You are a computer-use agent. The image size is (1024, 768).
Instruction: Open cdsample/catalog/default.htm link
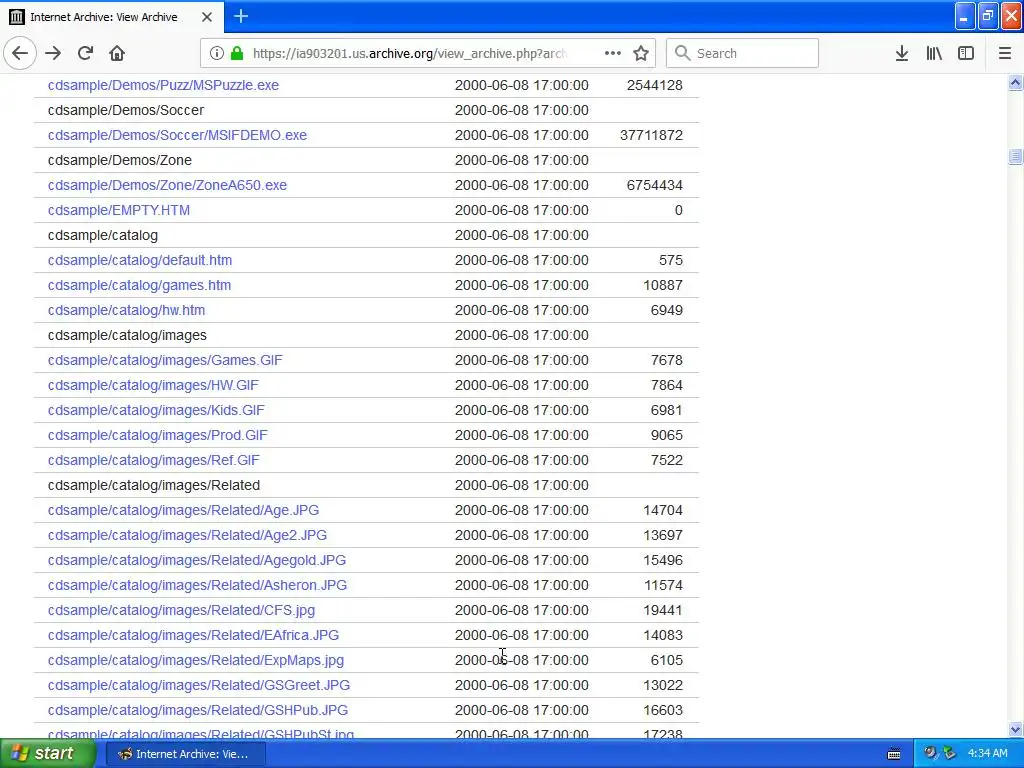click(x=140, y=261)
